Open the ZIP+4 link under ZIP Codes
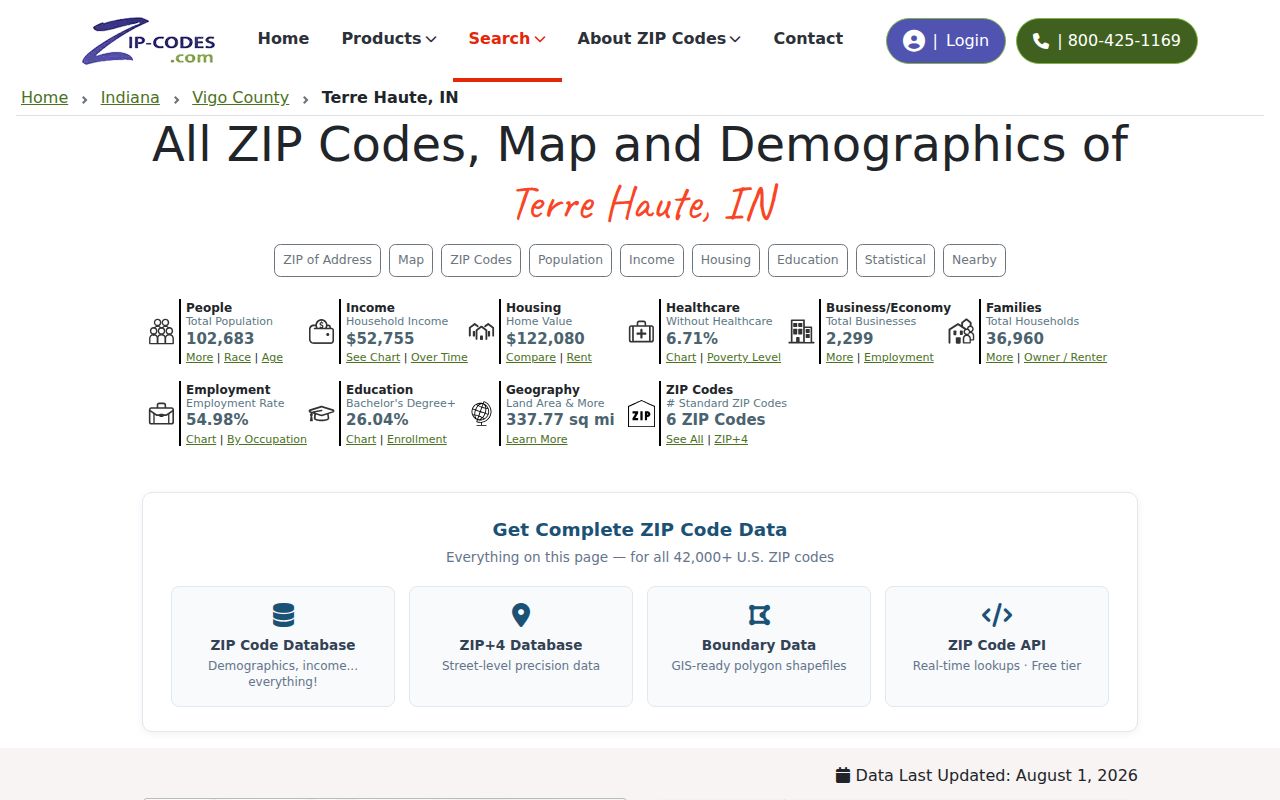This screenshot has width=1280, height=800. (731, 439)
